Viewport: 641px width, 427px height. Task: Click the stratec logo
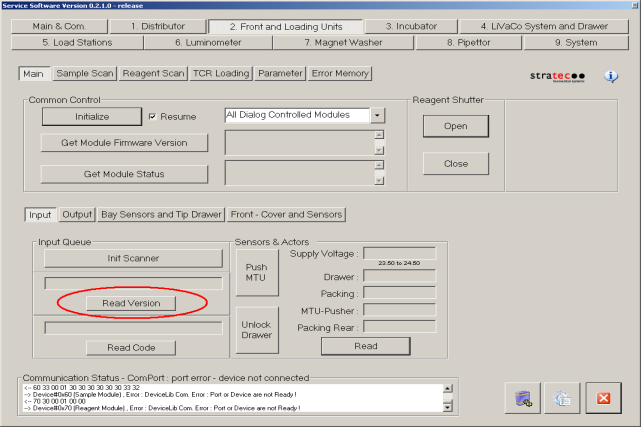pyautogui.click(x=559, y=76)
